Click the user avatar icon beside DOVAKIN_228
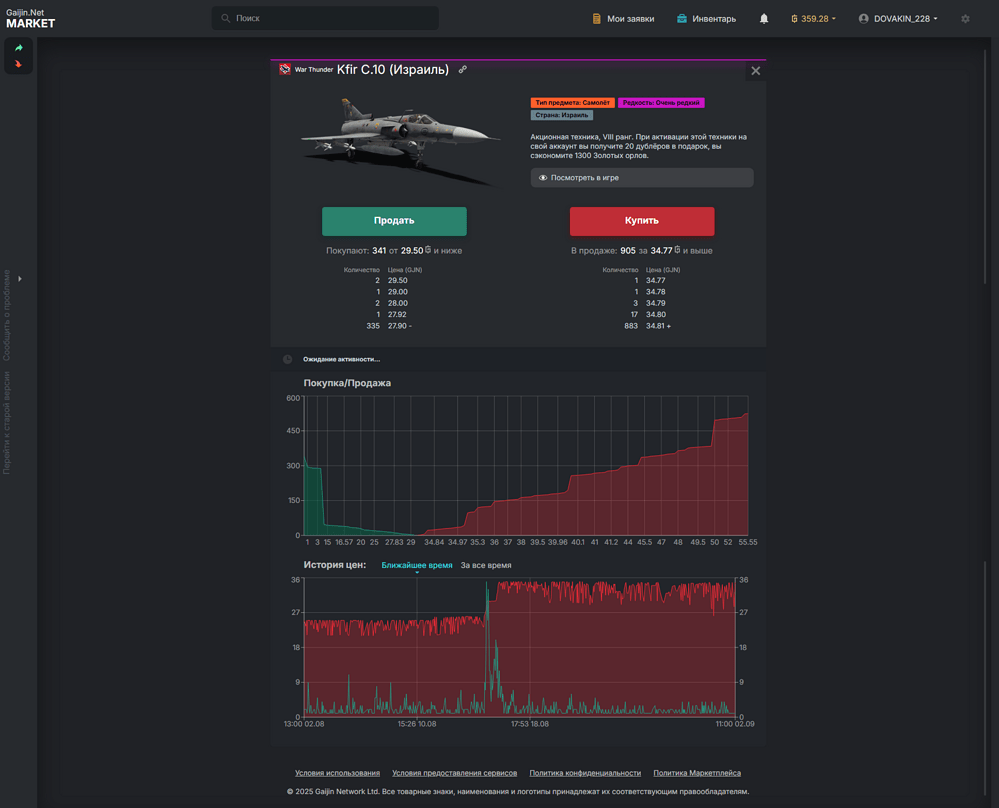The image size is (999, 808). tap(863, 18)
